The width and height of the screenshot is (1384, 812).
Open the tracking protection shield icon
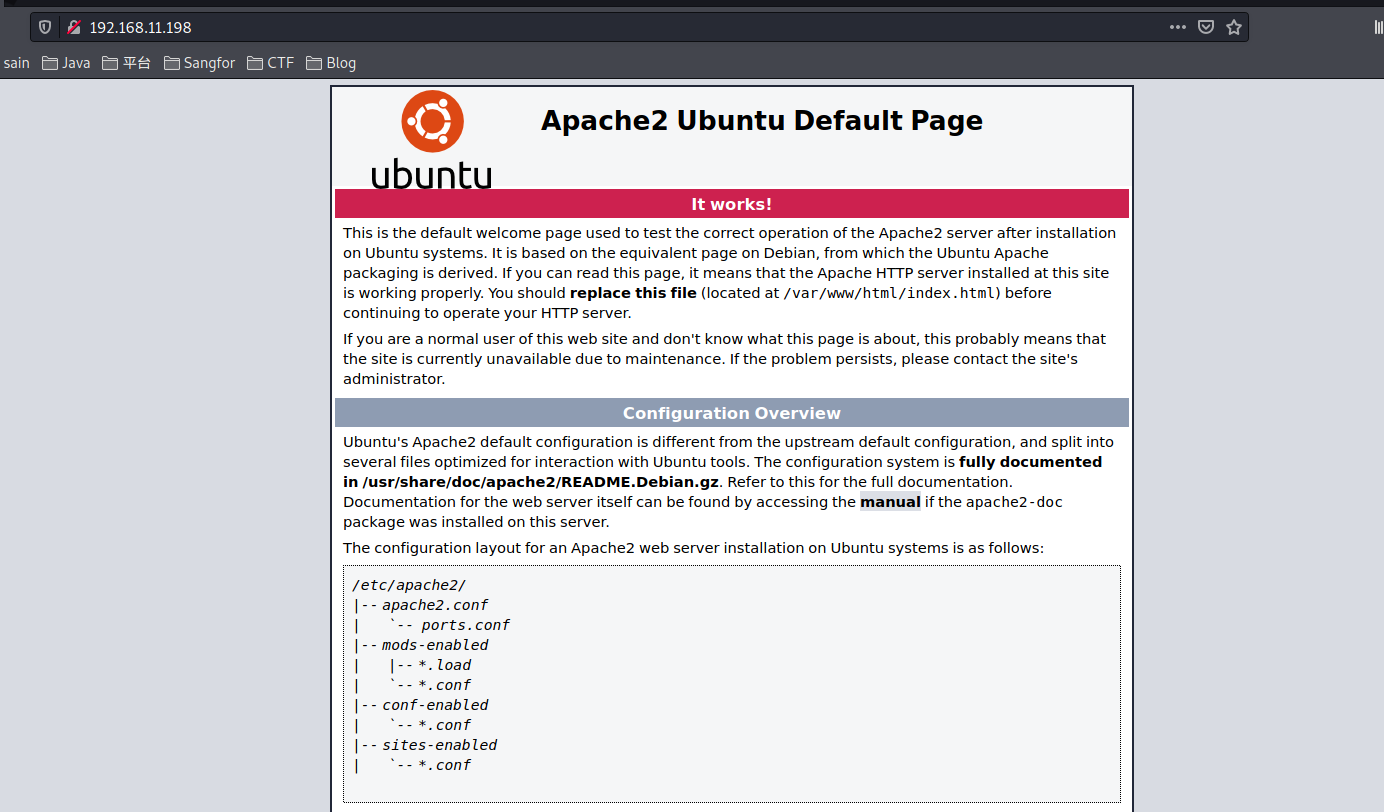pos(45,27)
